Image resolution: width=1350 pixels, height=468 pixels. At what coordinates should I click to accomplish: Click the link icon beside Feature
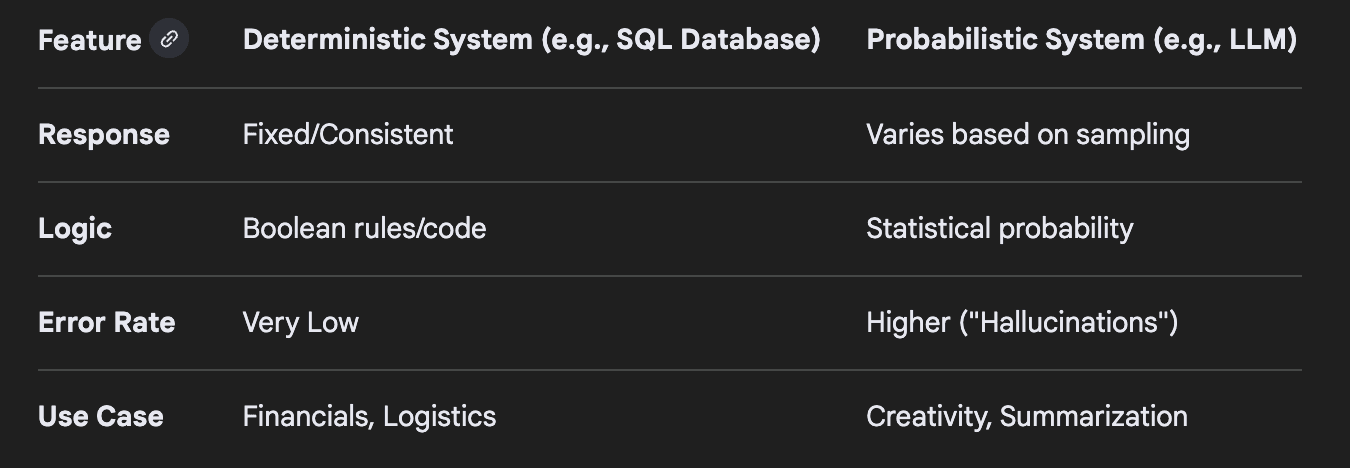tap(169, 40)
